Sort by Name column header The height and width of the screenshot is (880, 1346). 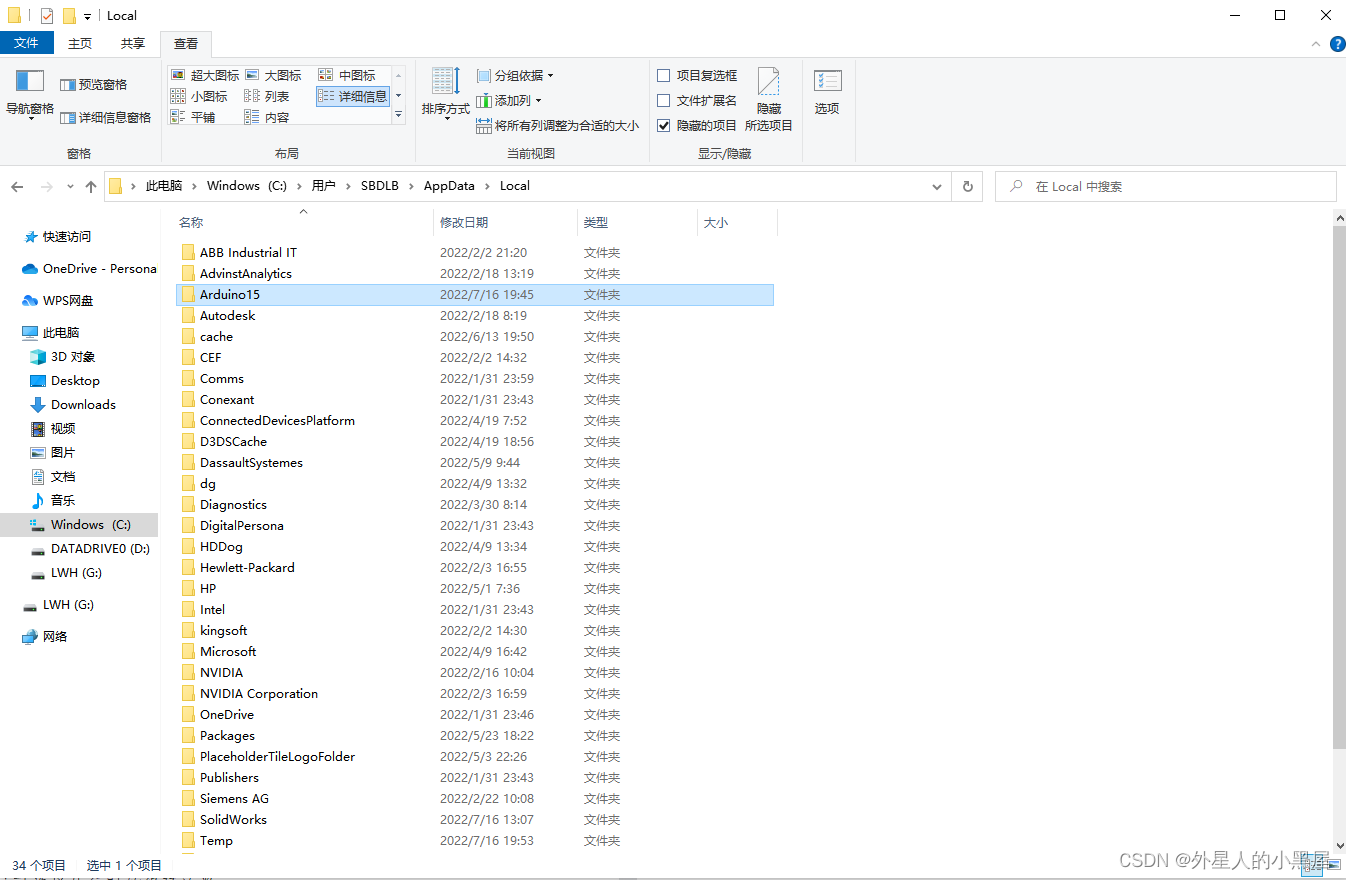click(303, 223)
